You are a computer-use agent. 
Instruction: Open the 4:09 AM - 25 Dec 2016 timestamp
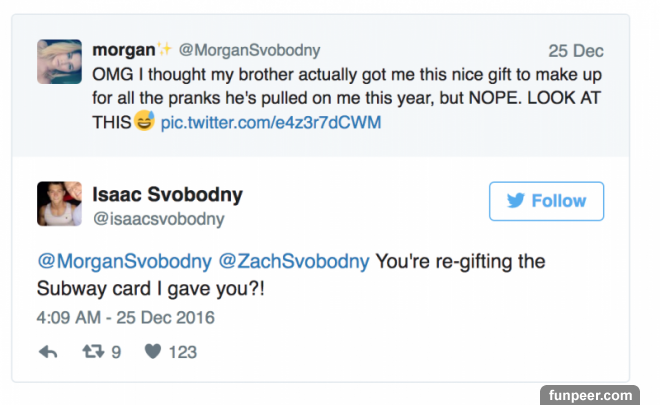pyautogui.click(x=125, y=318)
